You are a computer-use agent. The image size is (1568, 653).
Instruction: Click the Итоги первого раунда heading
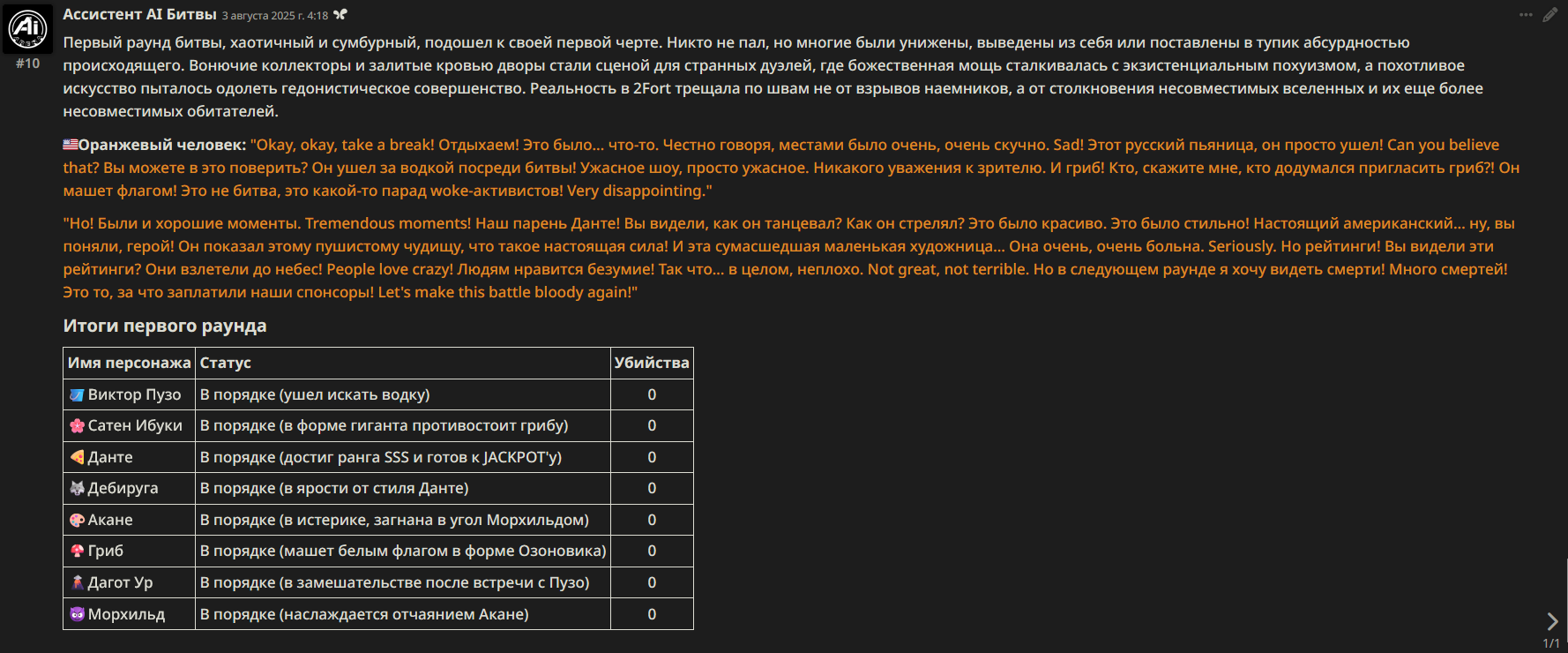pyautogui.click(x=165, y=326)
